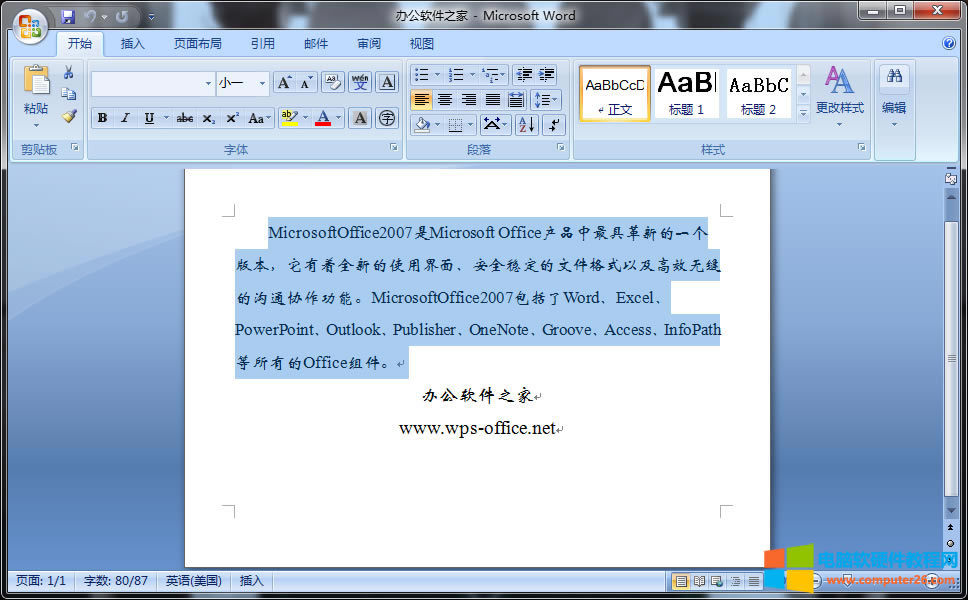Apply character border to text

[x=387, y=82]
